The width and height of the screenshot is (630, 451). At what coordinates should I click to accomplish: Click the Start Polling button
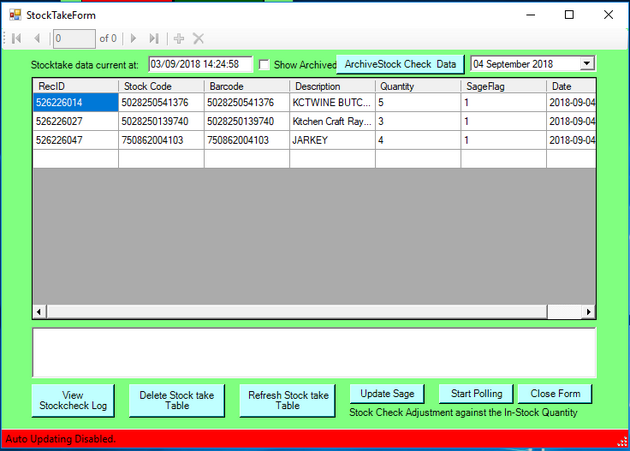(476, 393)
